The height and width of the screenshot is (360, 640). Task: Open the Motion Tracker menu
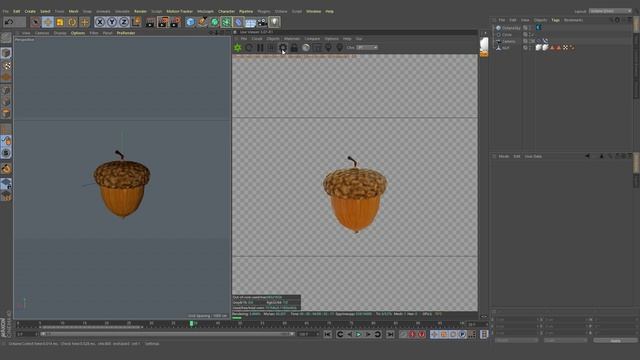click(180, 11)
